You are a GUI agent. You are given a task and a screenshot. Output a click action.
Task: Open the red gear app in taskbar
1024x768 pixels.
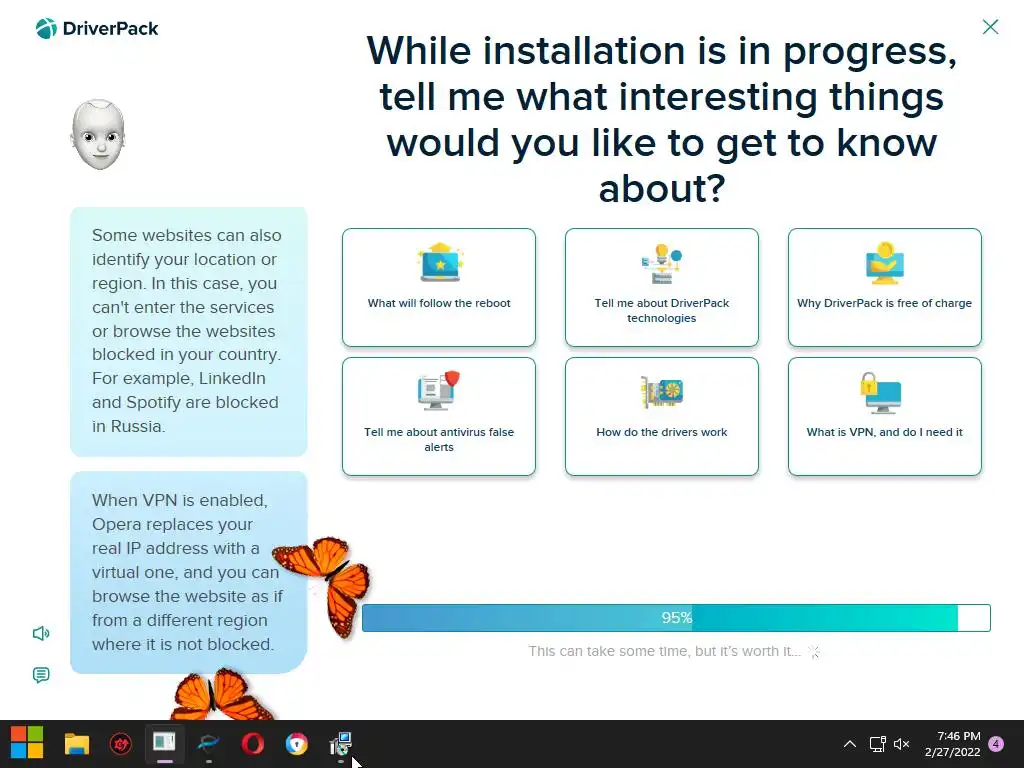point(121,744)
